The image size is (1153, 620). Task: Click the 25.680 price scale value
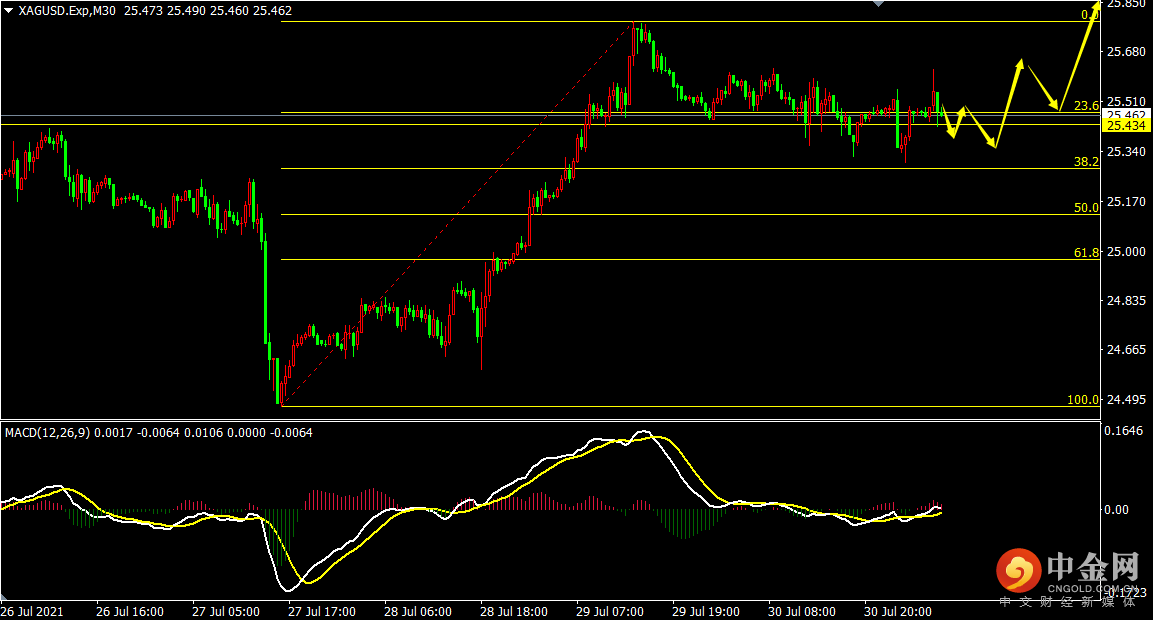tap(1127, 51)
